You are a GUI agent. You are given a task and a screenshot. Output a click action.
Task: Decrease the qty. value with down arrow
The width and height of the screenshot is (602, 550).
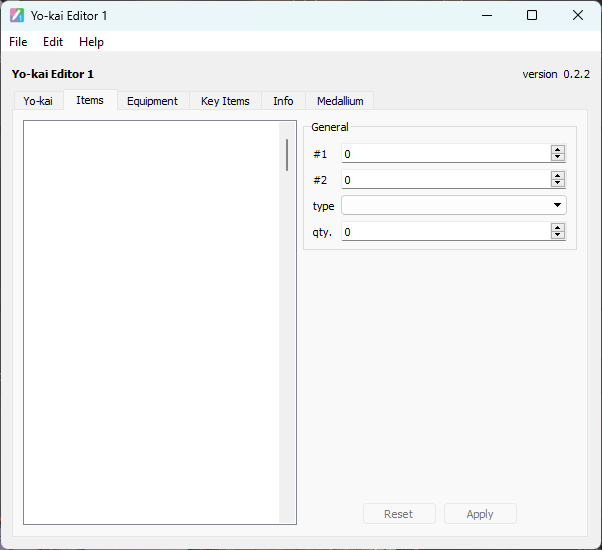[x=557, y=235]
